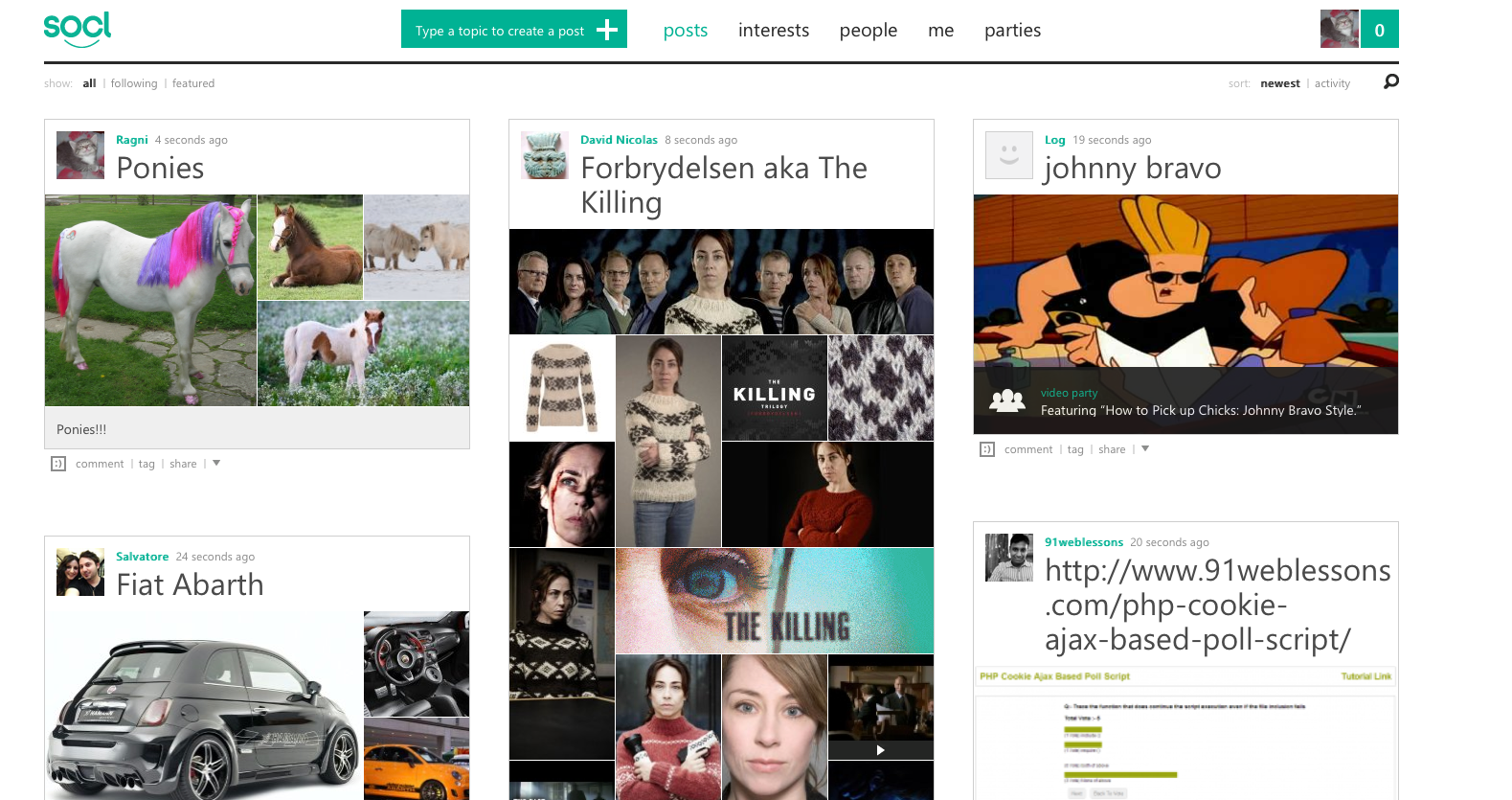Open 91weblessons profile link
The height and width of the screenshot is (800, 1512).
click(x=1084, y=542)
